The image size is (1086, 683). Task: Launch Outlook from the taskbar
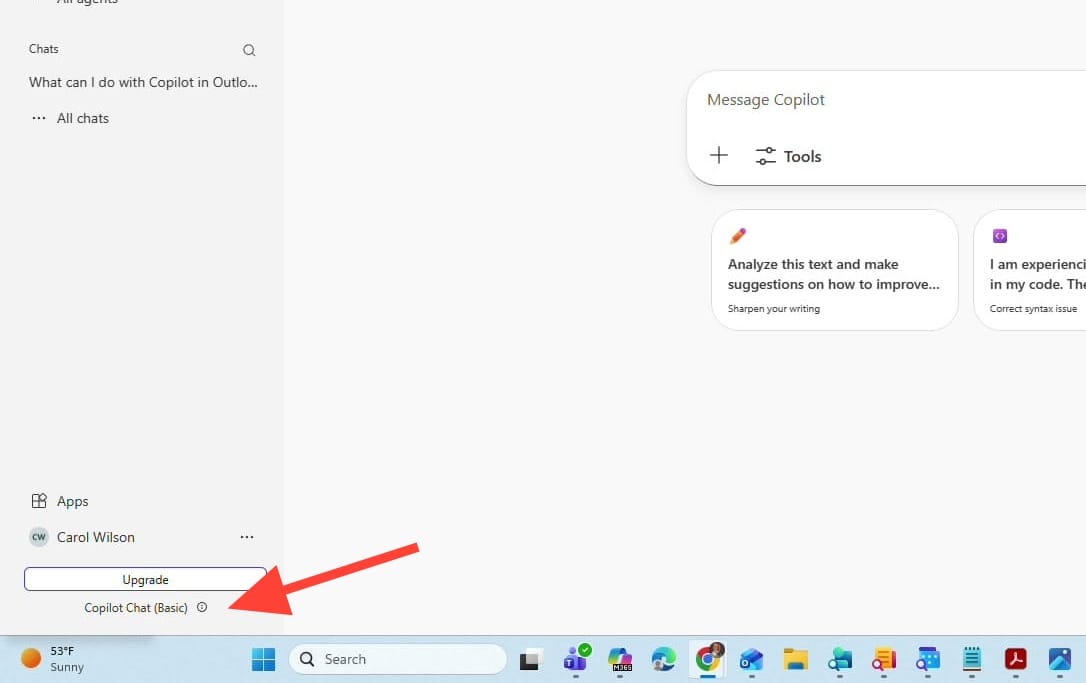[752, 660]
